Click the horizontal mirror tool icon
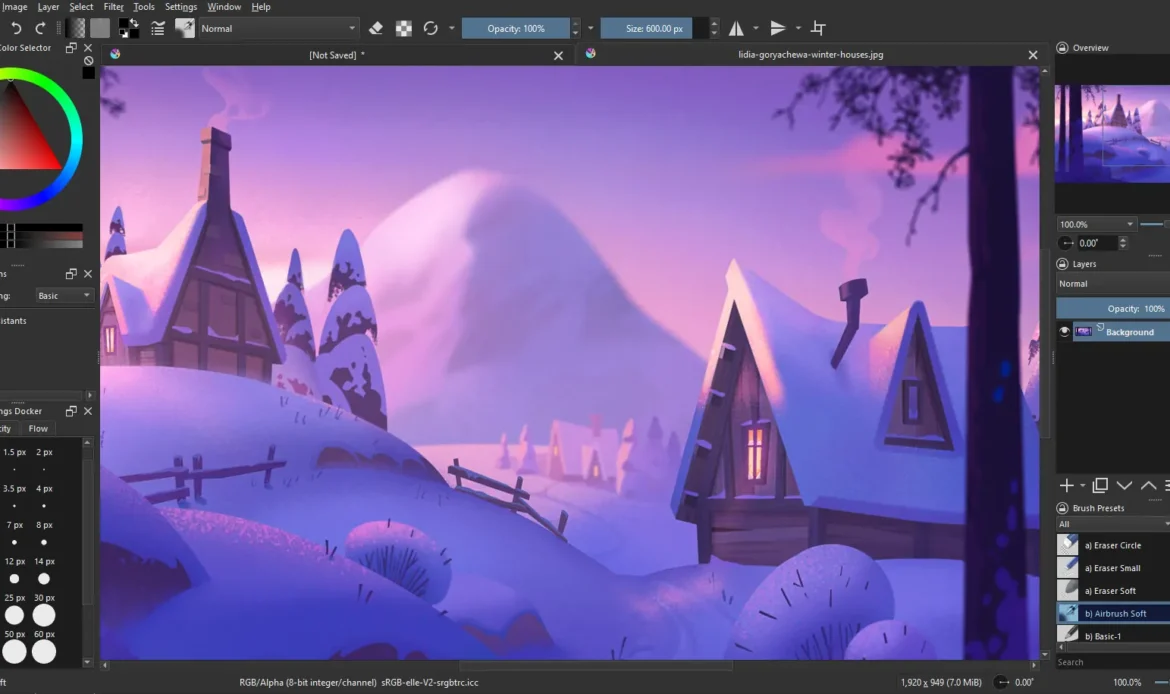The height and width of the screenshot is (694, 1170). (736, 29)
